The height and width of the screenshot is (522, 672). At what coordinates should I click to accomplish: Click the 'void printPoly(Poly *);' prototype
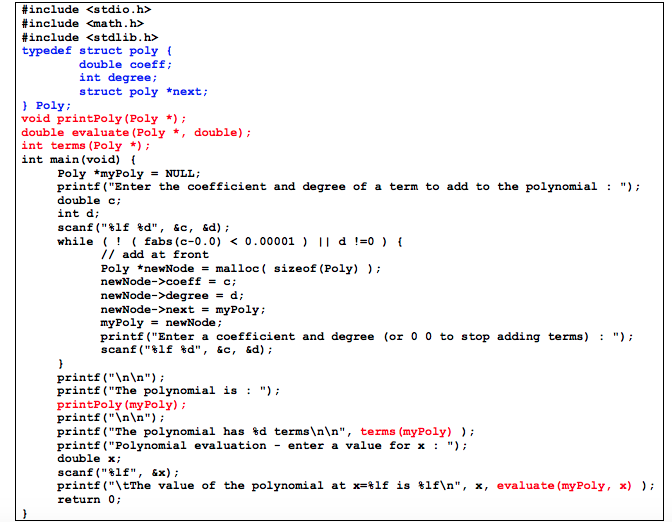pos(104,119)
